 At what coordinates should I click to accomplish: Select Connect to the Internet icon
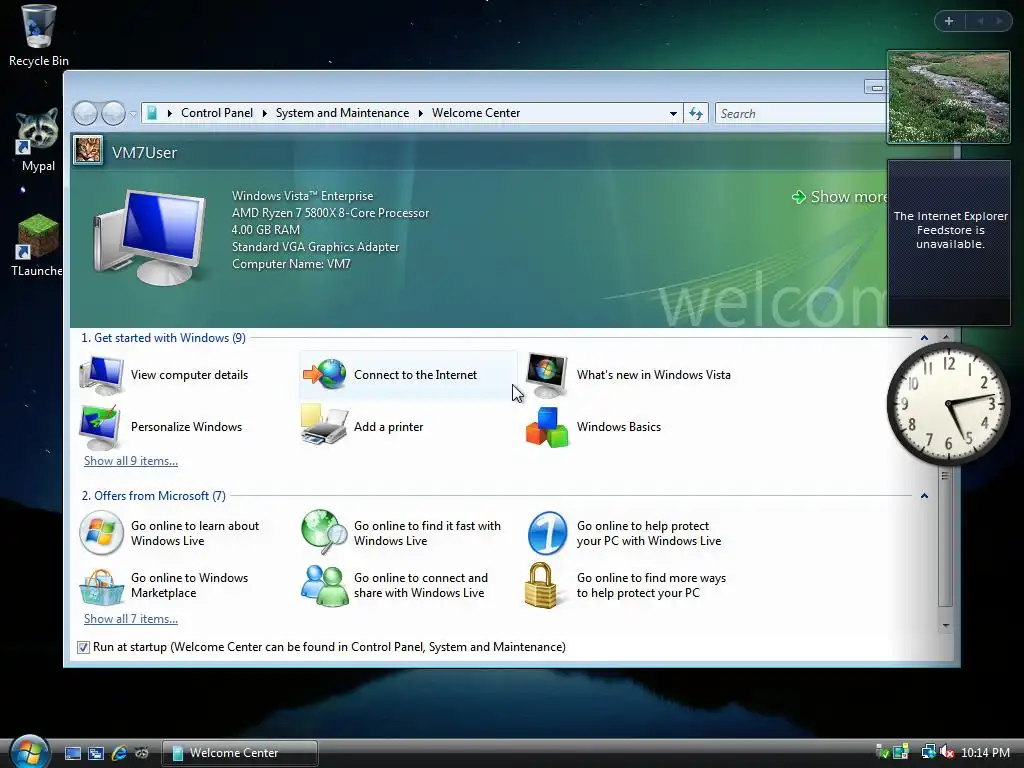pyautogui.click(x=325, y=374)
